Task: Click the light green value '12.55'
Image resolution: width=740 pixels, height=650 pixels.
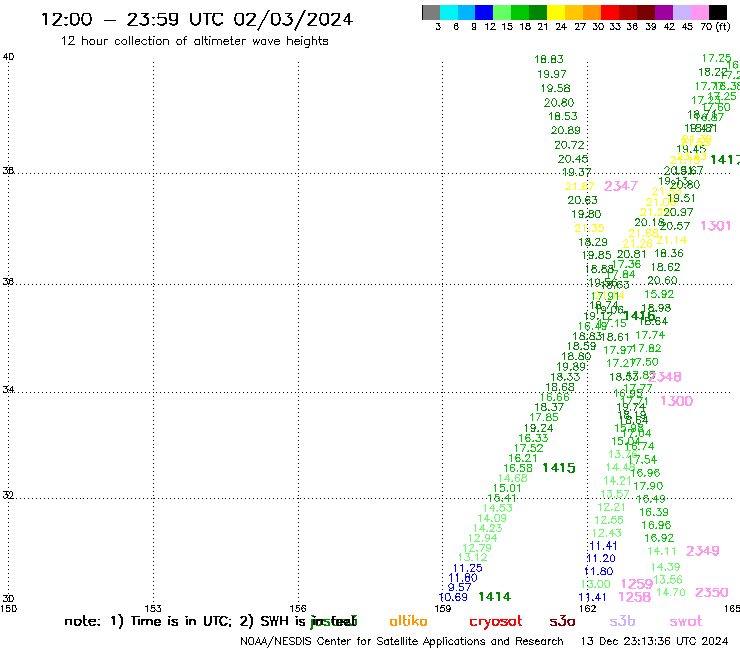Action: [x=609, y=520]
